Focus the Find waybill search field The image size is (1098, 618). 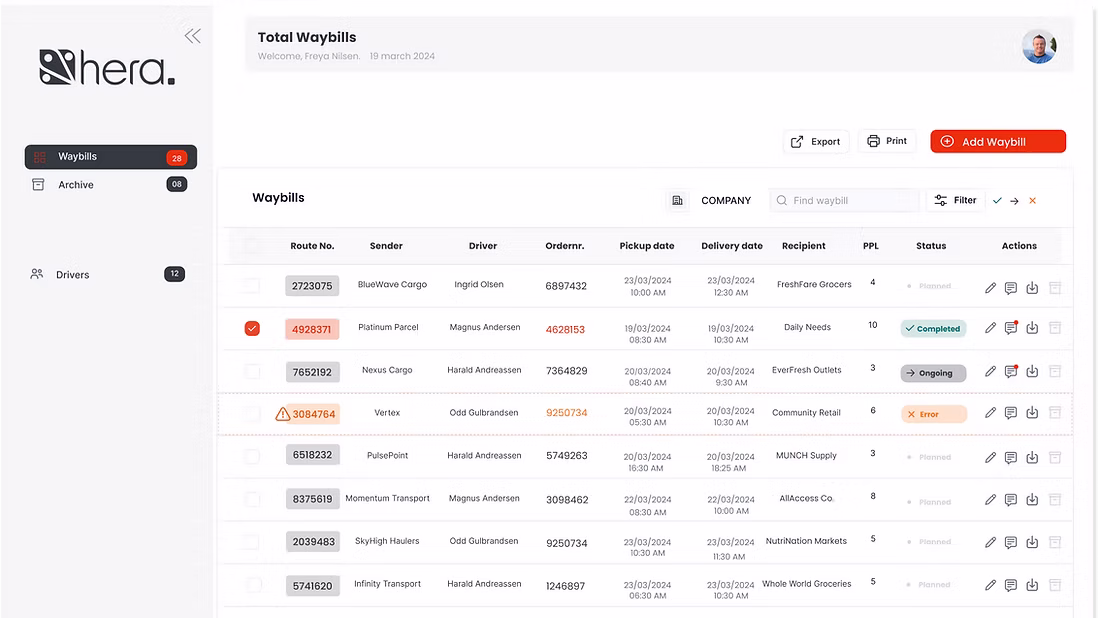click(850, 201)
